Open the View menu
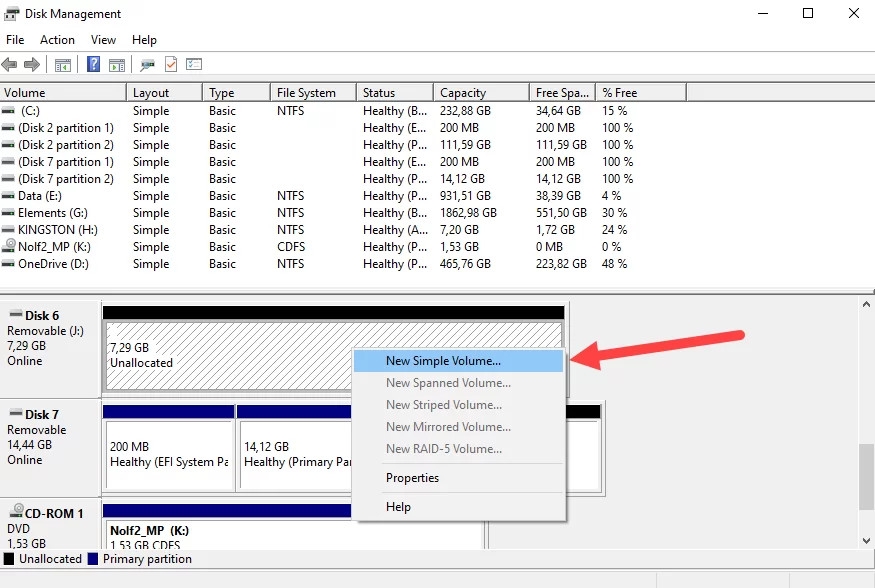The image size is (875, 588). 103,40
